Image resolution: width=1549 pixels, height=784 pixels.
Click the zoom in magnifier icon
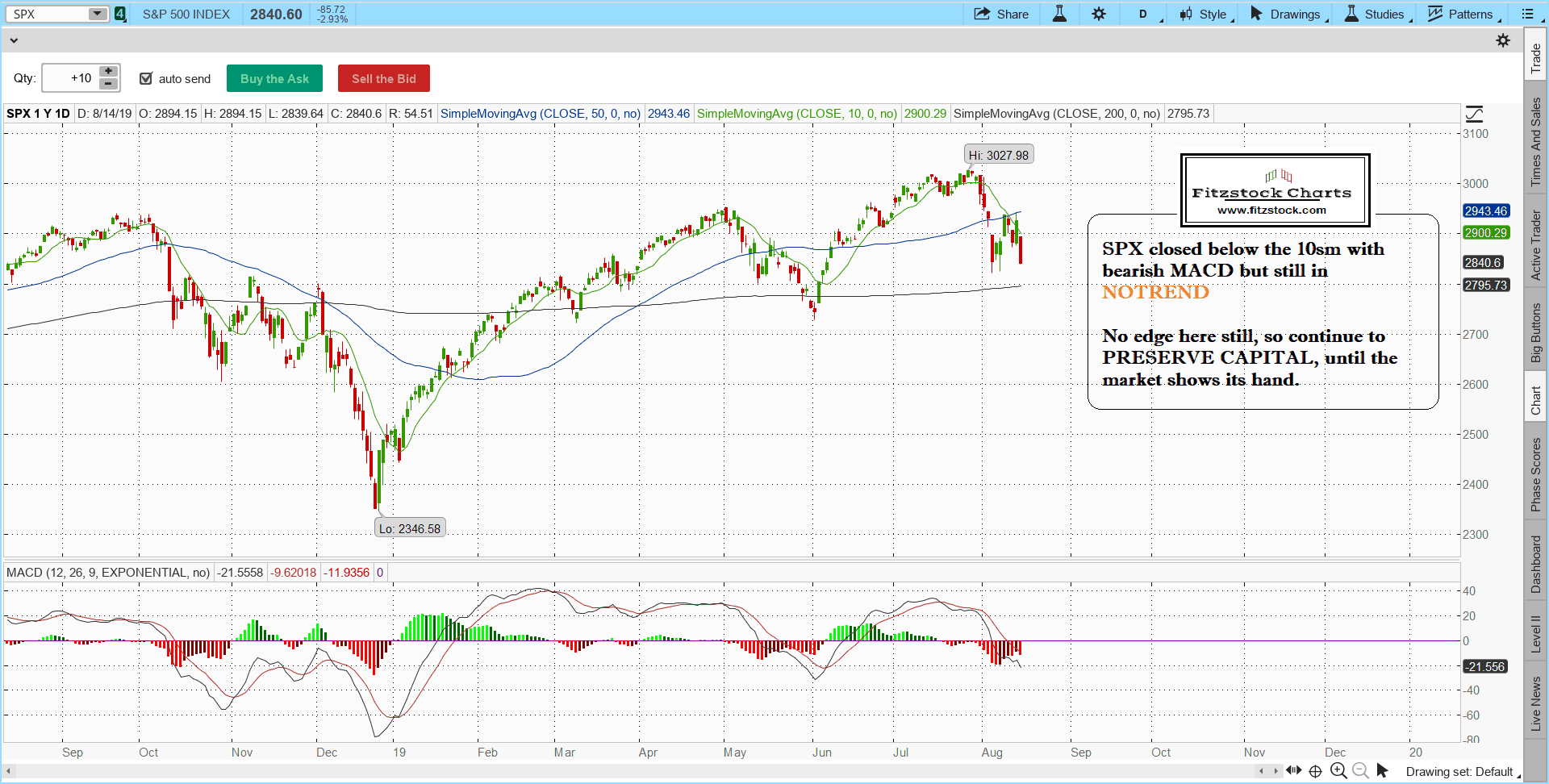coord(1338,771)
